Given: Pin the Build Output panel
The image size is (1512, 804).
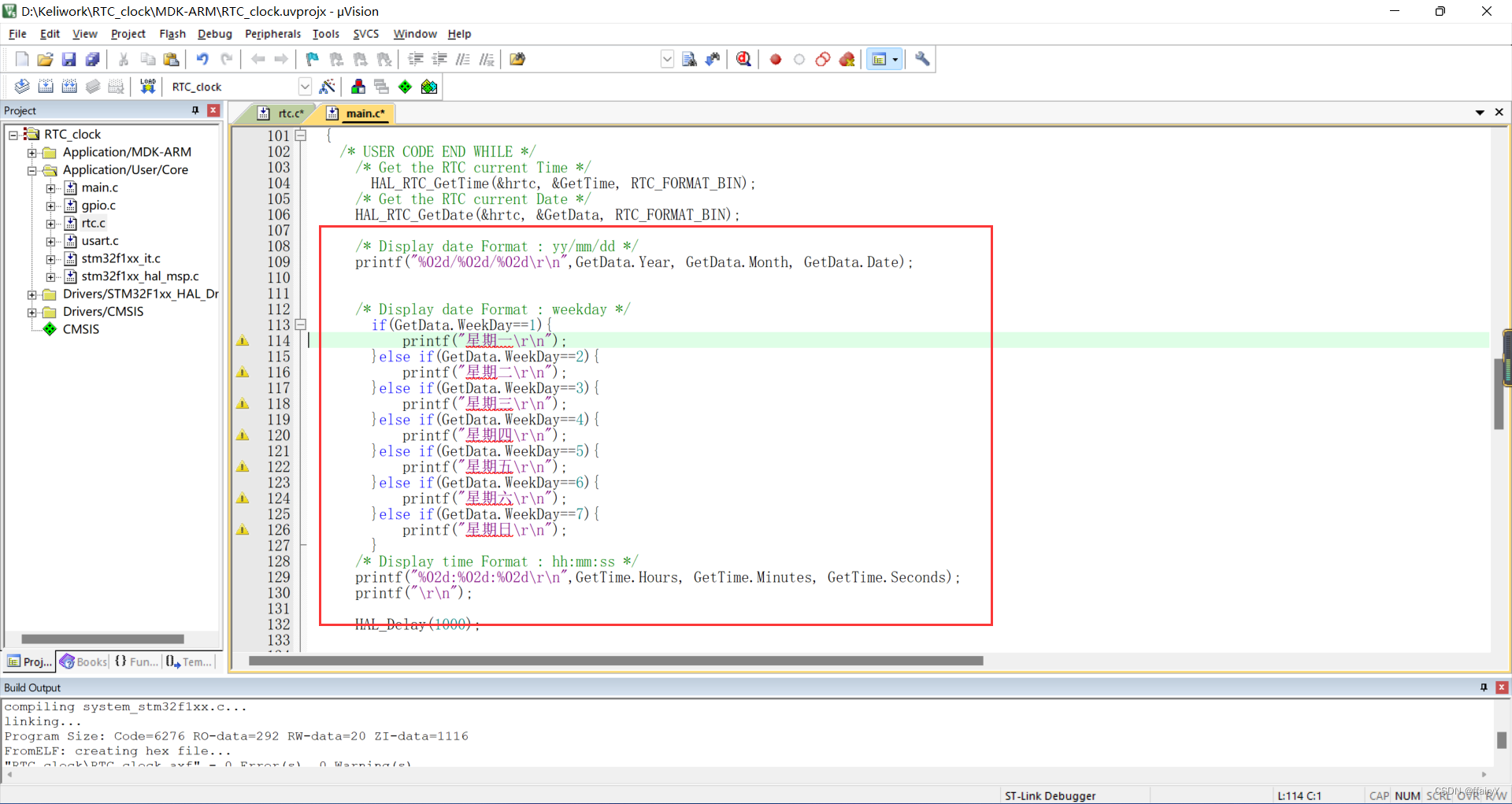Looking at the screenshot, I should [x=1484, y=687].
